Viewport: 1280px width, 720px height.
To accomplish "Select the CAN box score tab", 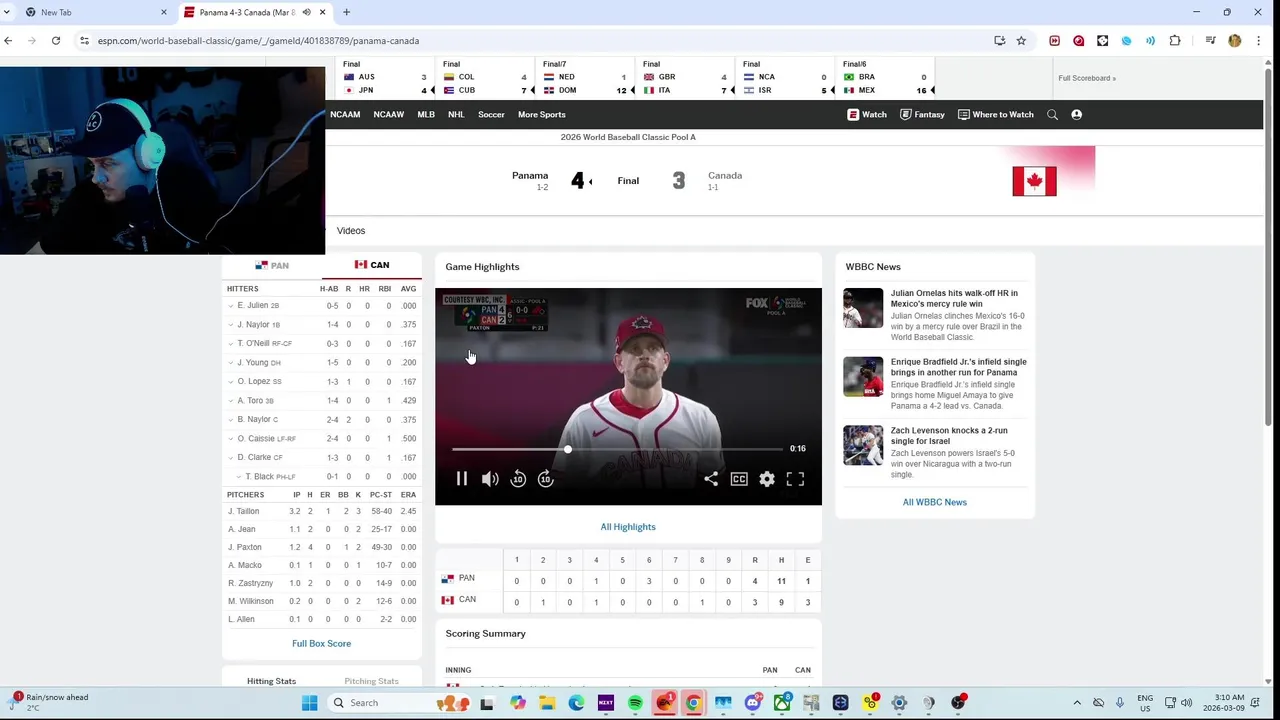I will [x=372, y=265].
